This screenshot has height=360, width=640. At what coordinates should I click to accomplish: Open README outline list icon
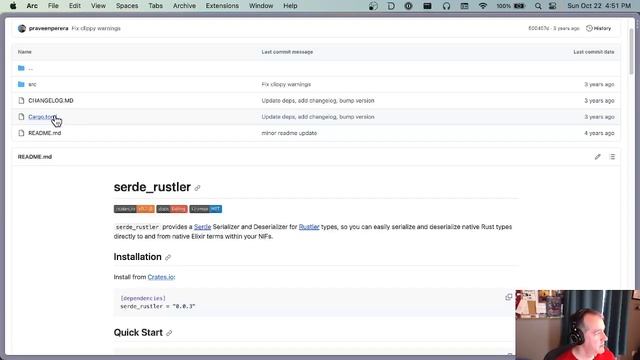[612, 157]
